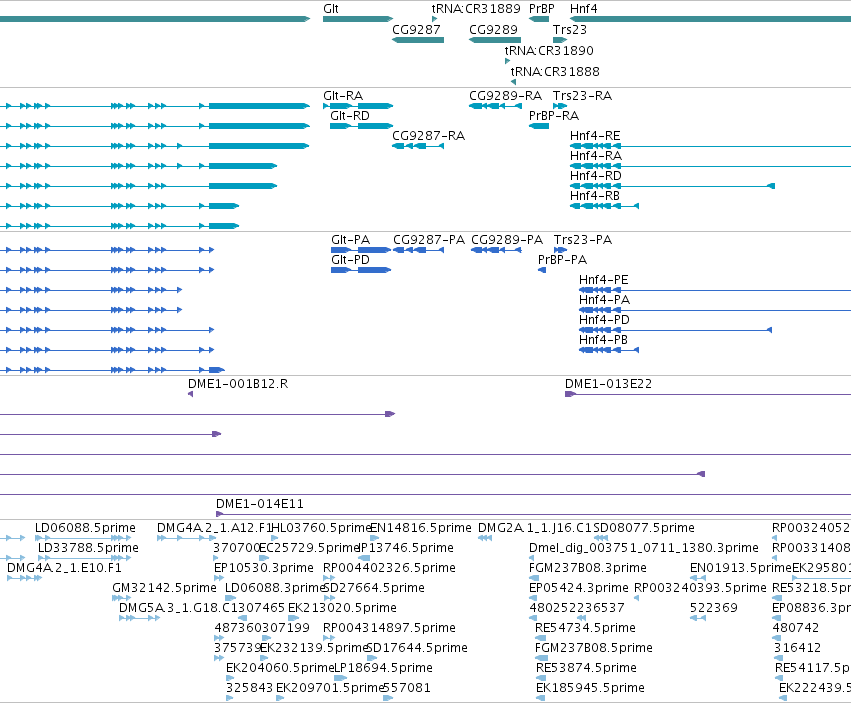The height and width of the screenshot is (703, 851).
Task: Click the EK204060.5prime EST label
Action: [x=280, y=668]
